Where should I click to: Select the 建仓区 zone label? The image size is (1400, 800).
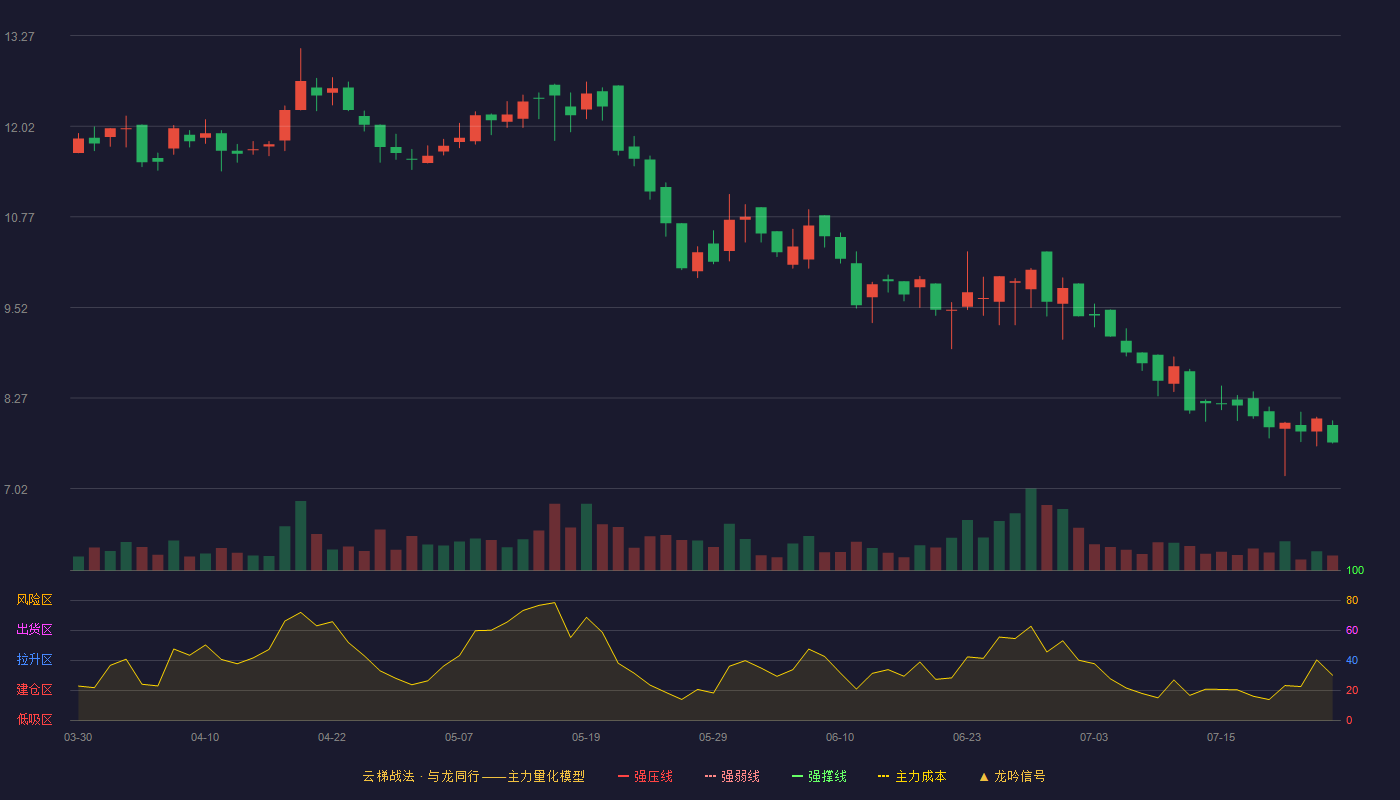[x=34, y=690]
